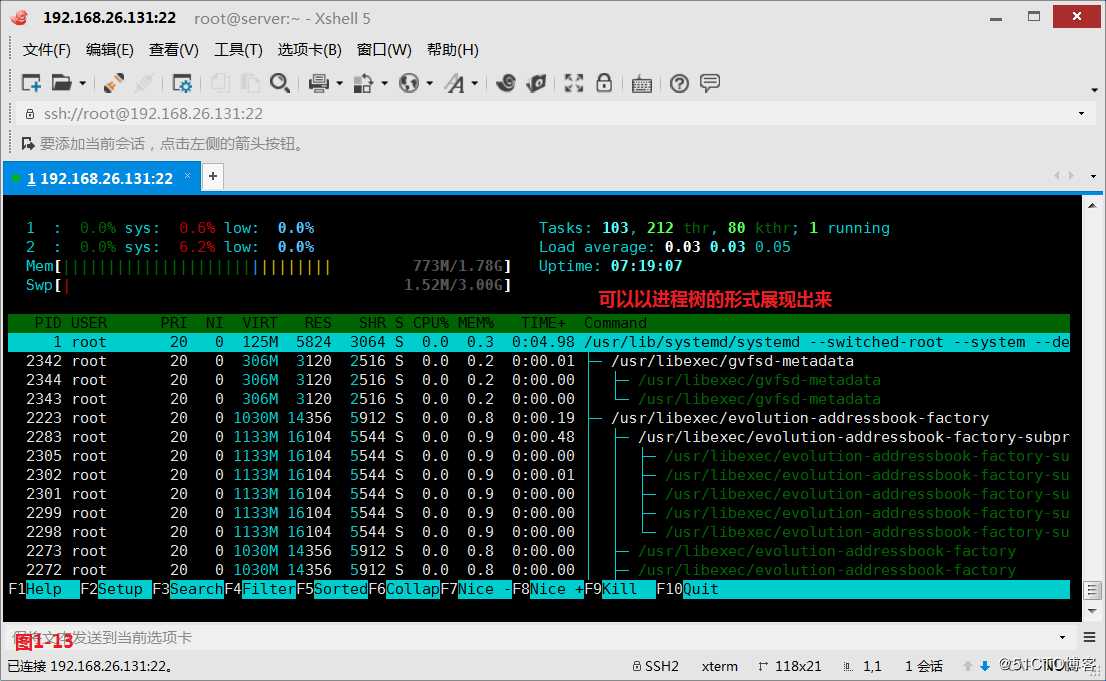Select the PID 1 systemd process row
The height and width of the screenshot is (681, 1106).
(x=539, y=342)
